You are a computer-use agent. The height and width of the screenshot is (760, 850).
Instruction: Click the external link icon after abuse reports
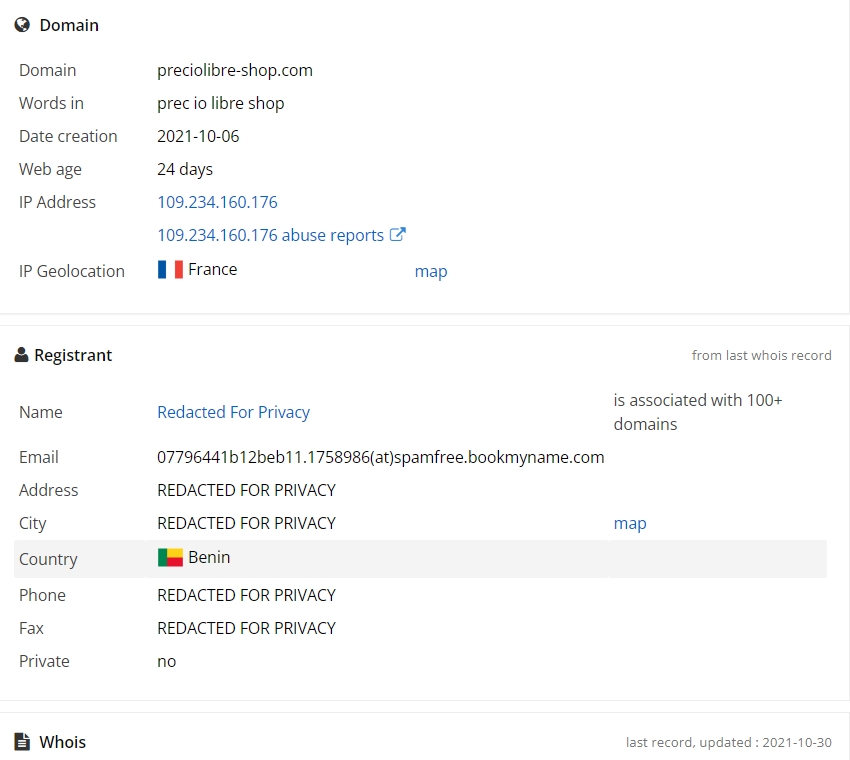pyautogui.click(x=397, y=234)
